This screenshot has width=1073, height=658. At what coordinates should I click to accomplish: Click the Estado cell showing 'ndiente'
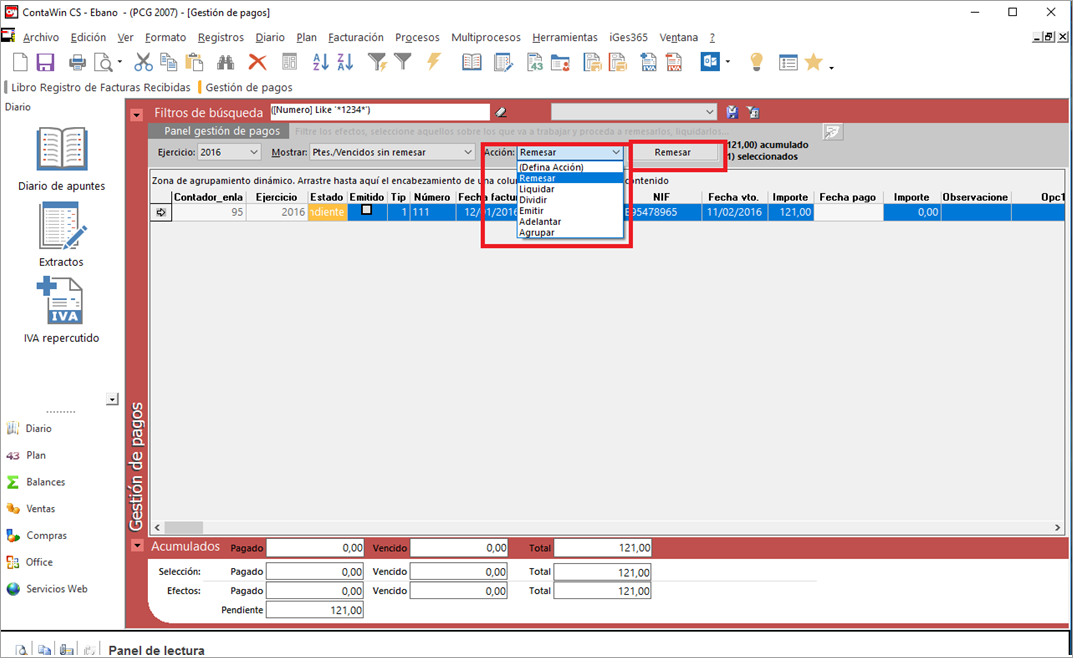tap(327, 212)
